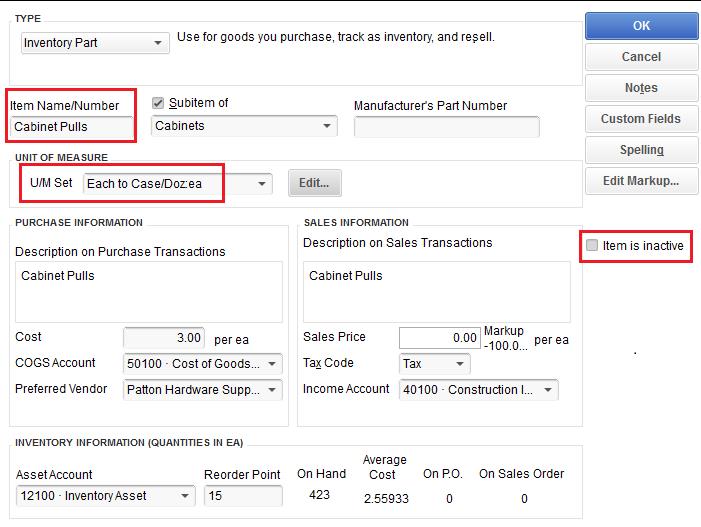Enable the Item is inactive checkbox
701x527 pixels.
(x=592, y=245)
